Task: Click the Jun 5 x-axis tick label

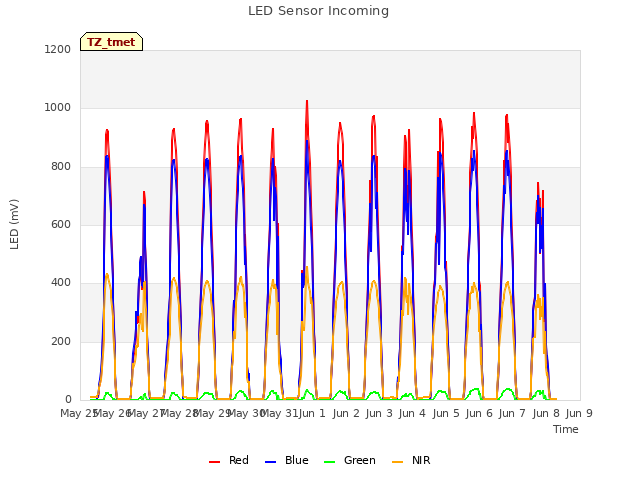Action: click(x=446, y=413)
